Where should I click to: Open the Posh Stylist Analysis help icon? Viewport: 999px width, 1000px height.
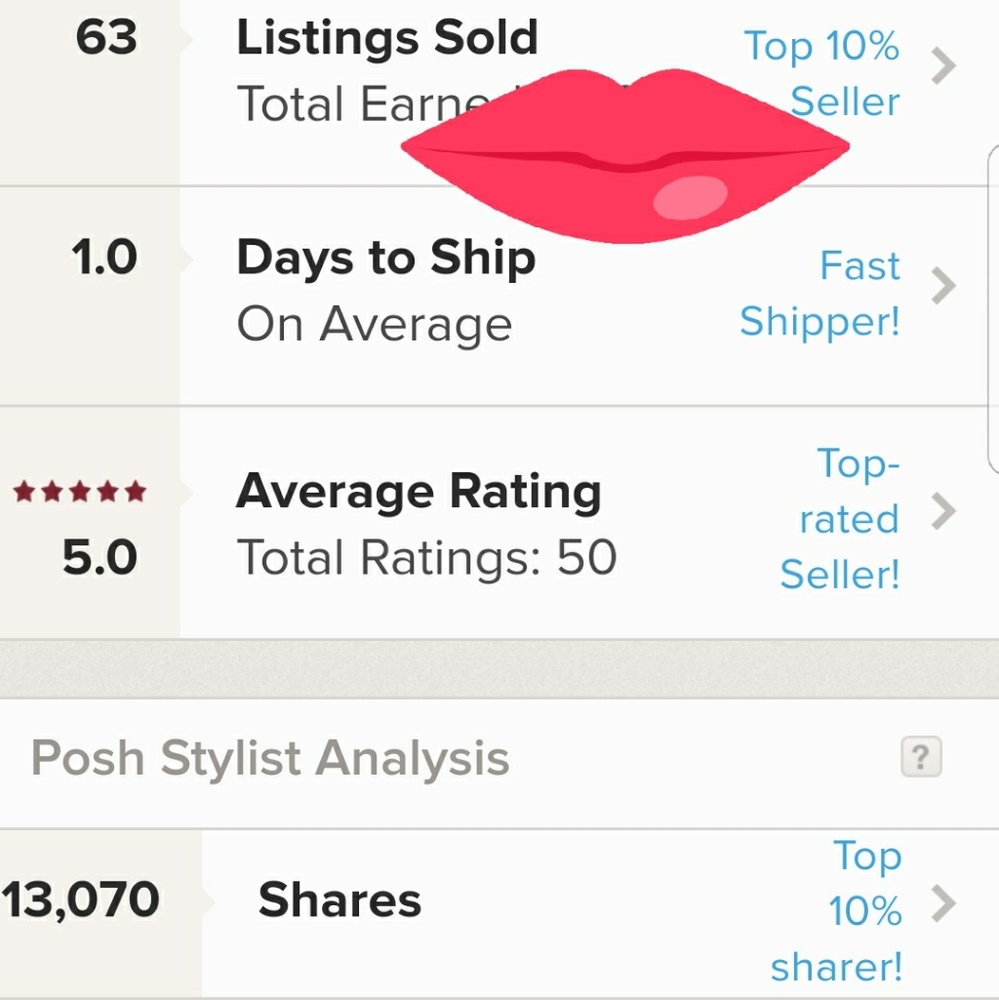click(x=921, y=758)
